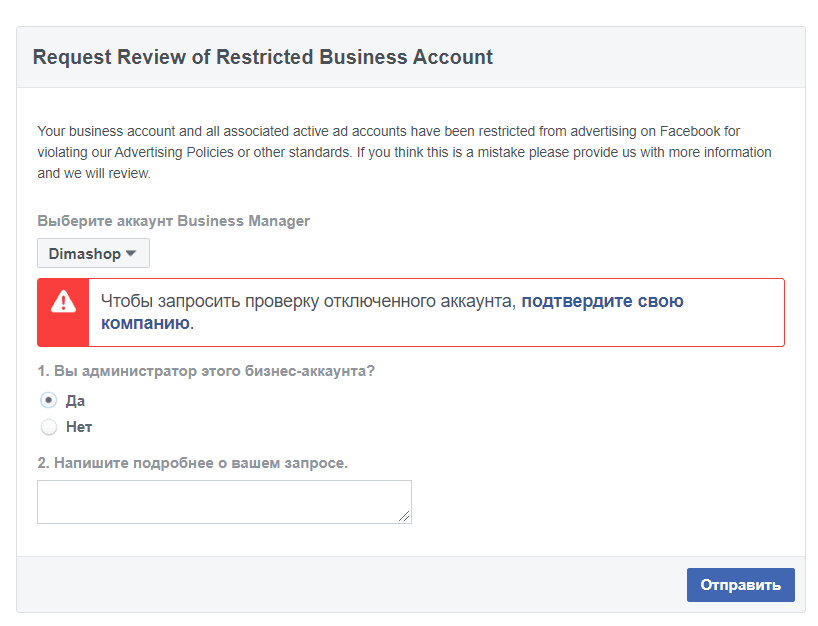Image resolution: width=818 pixels, height=626 pixels.
Task: Click the text area resize grip
Action: coord(404,516)
